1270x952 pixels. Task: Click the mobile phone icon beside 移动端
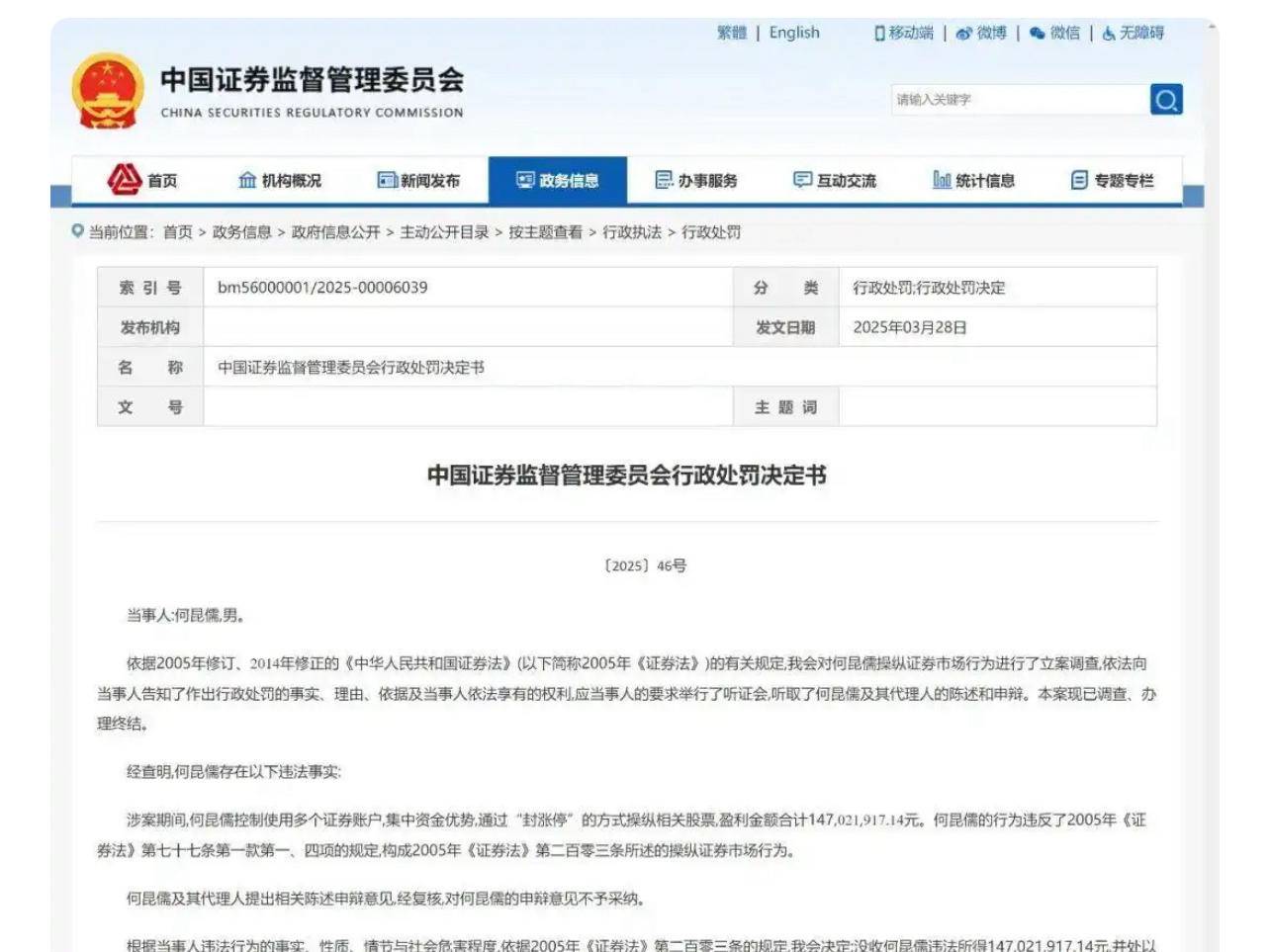tap(879, 34)
